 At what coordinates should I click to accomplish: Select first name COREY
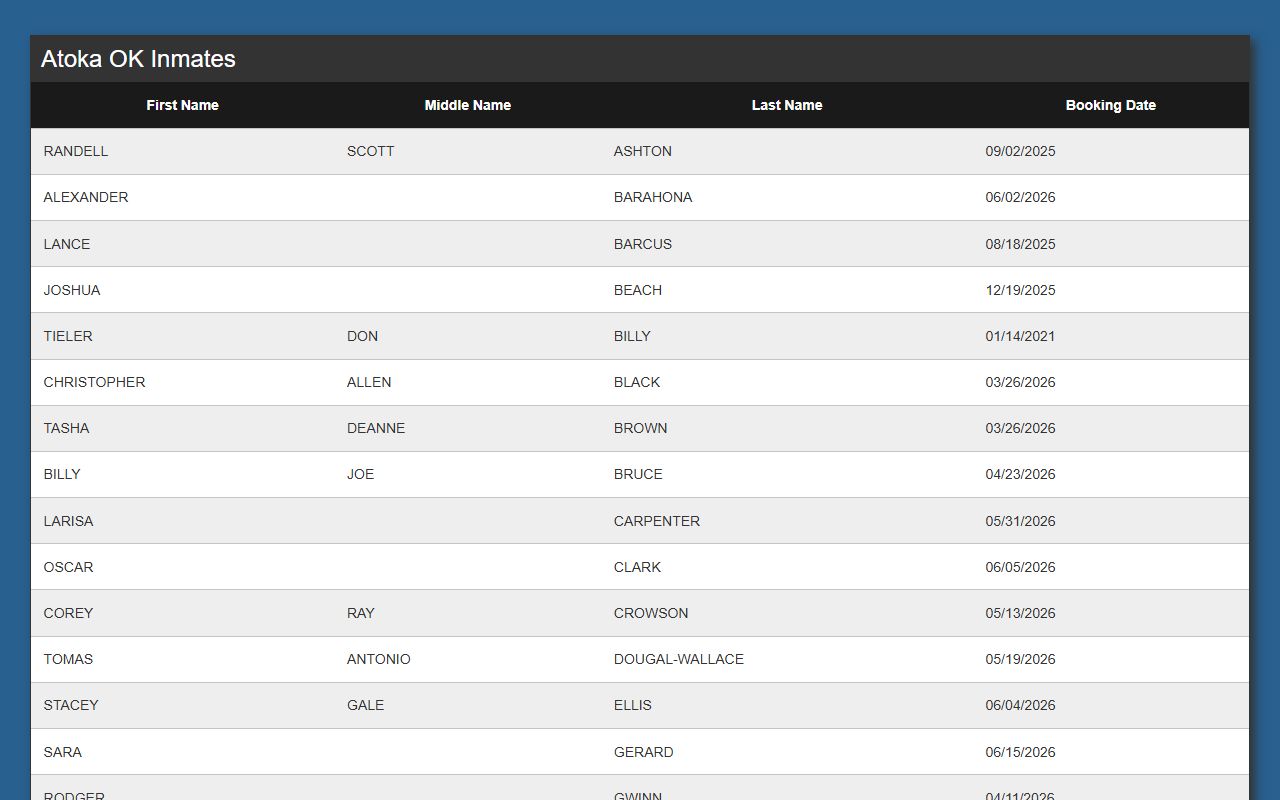68,613
